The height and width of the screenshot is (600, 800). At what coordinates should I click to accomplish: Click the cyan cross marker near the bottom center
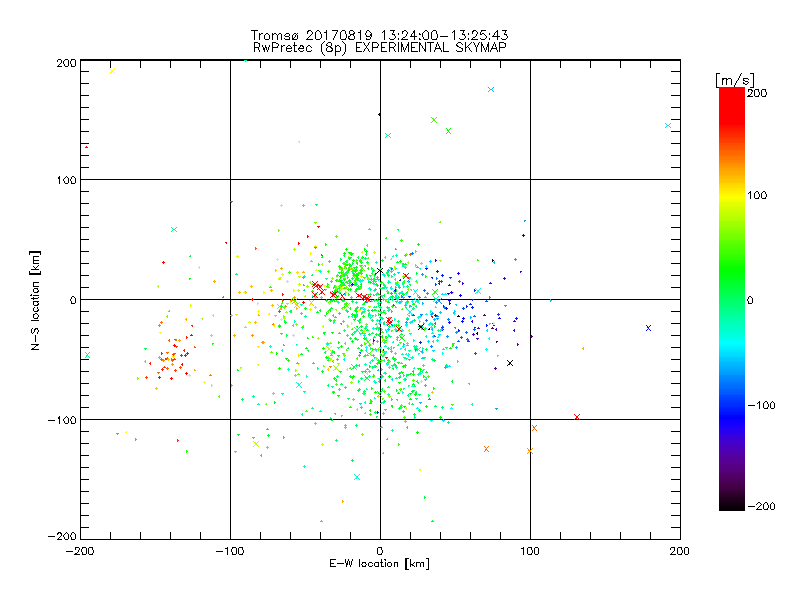pyautogui.click(x=357, y=477)
